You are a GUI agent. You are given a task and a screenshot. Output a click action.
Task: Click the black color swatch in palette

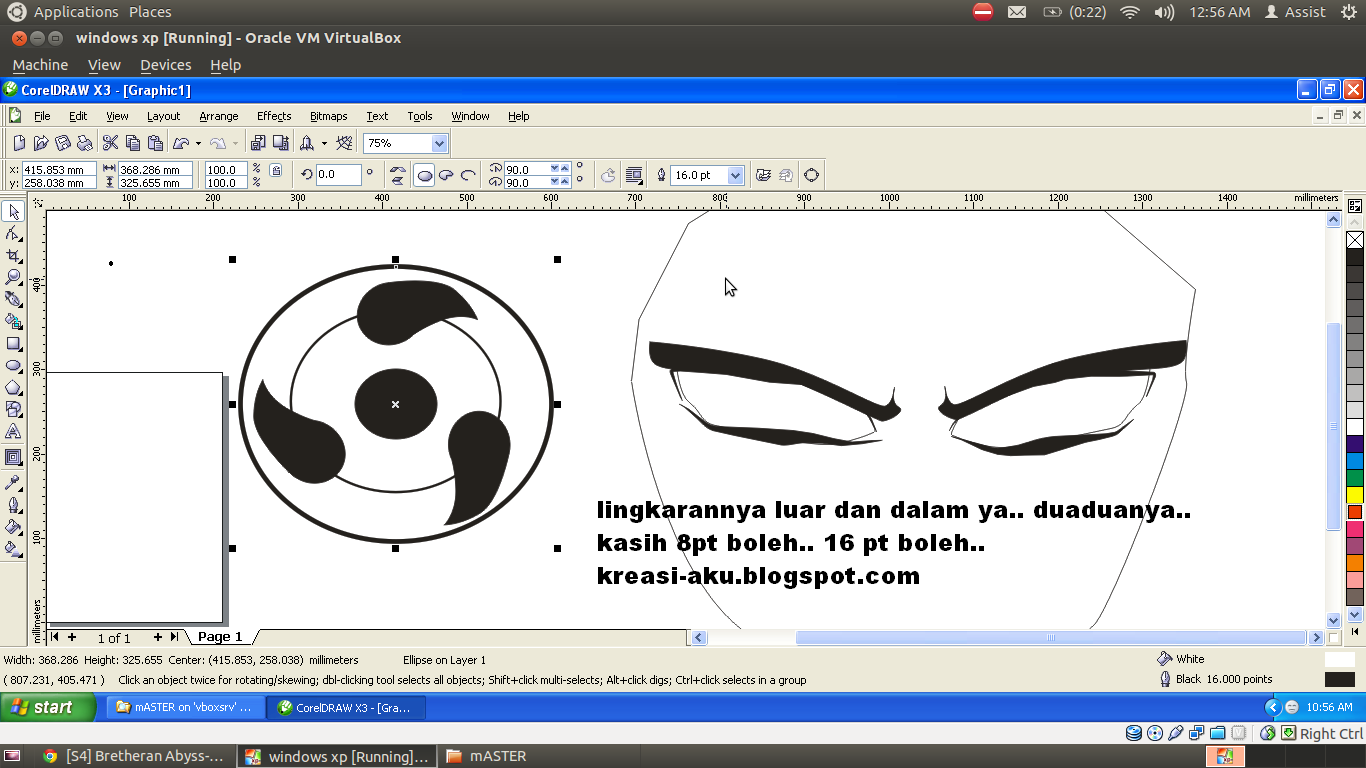point(1355,258)
